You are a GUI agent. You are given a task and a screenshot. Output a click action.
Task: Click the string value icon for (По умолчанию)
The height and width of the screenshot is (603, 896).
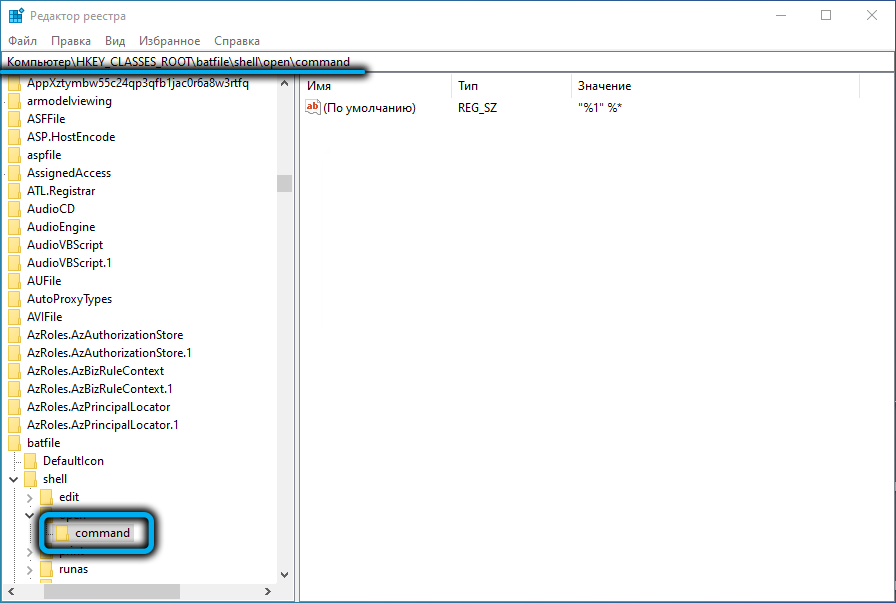(x=313, y=108)
